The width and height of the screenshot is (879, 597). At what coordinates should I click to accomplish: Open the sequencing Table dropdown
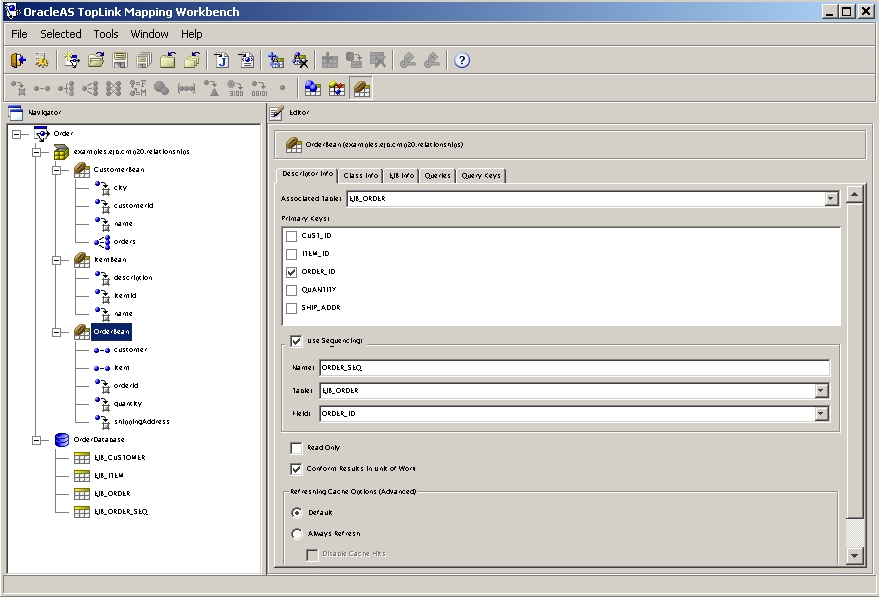(821, 391)
